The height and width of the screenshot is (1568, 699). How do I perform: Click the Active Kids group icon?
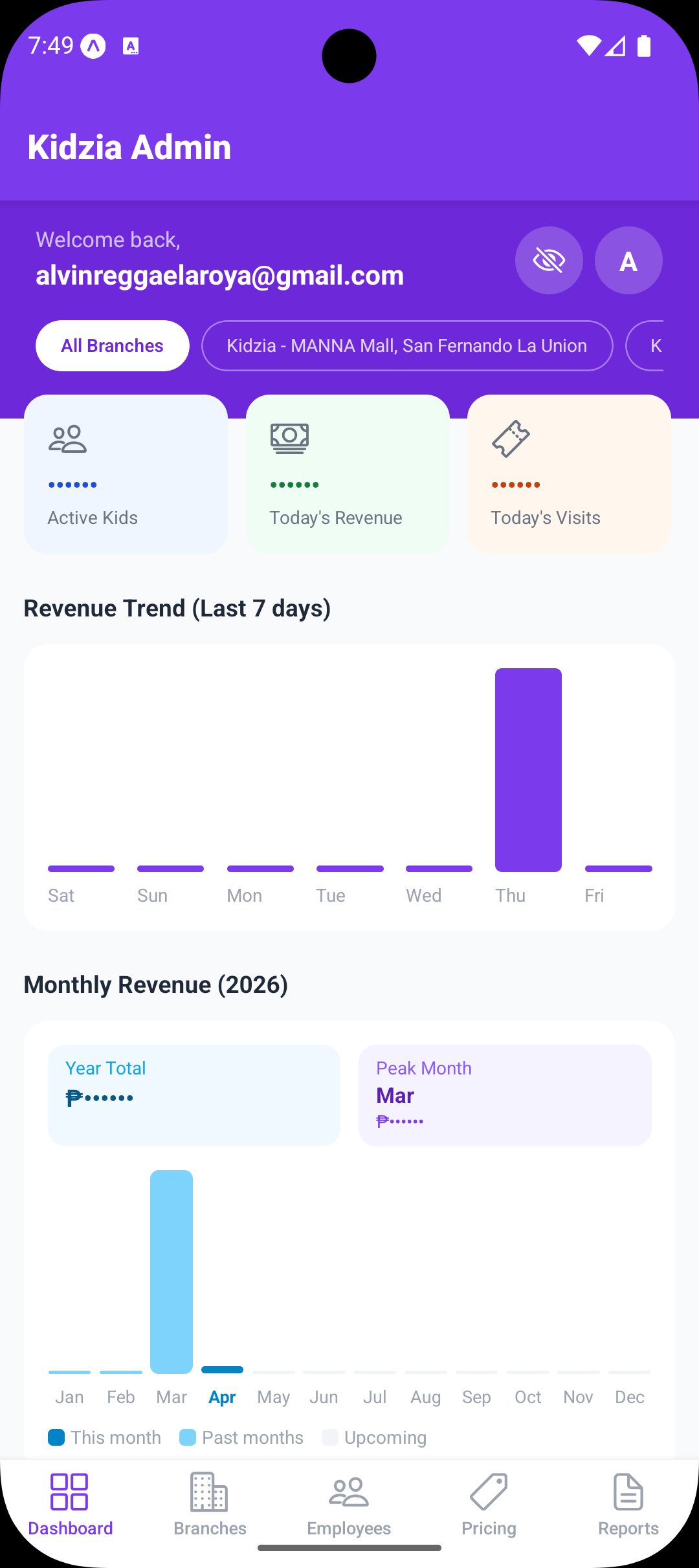tap(67, 439)
